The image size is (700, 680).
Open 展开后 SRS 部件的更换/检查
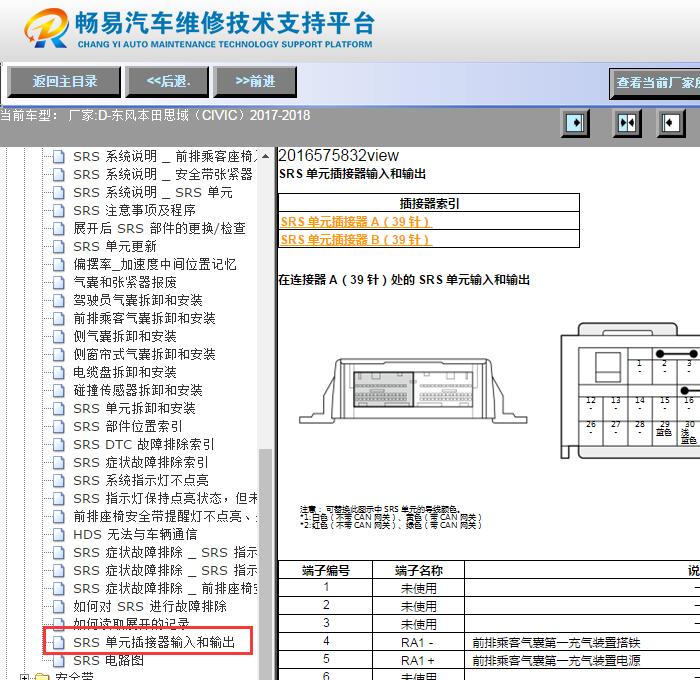pyautogui.click(x=159, y=228)
